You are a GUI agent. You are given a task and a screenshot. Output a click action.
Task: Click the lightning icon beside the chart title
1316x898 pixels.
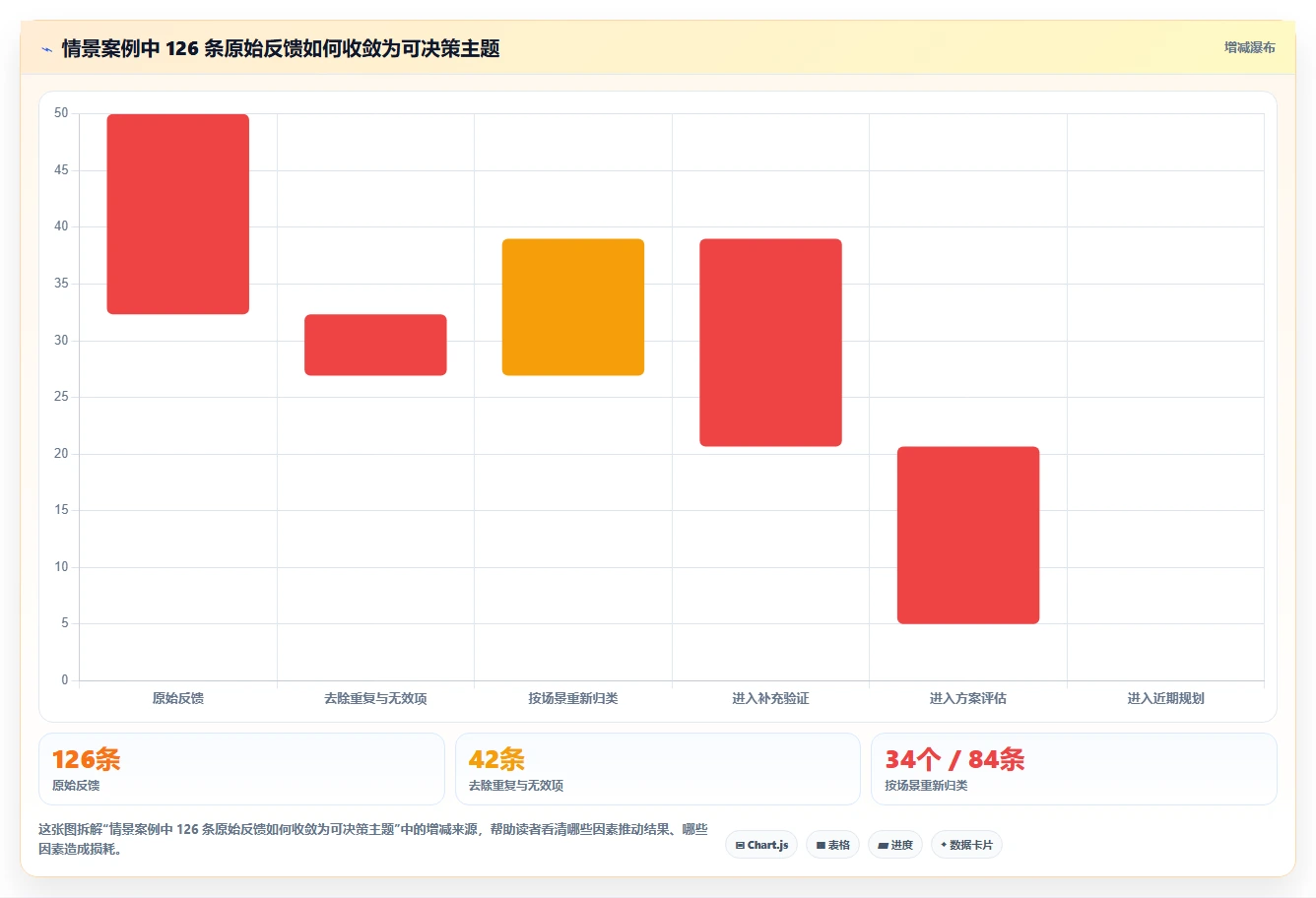click(46, 49)
